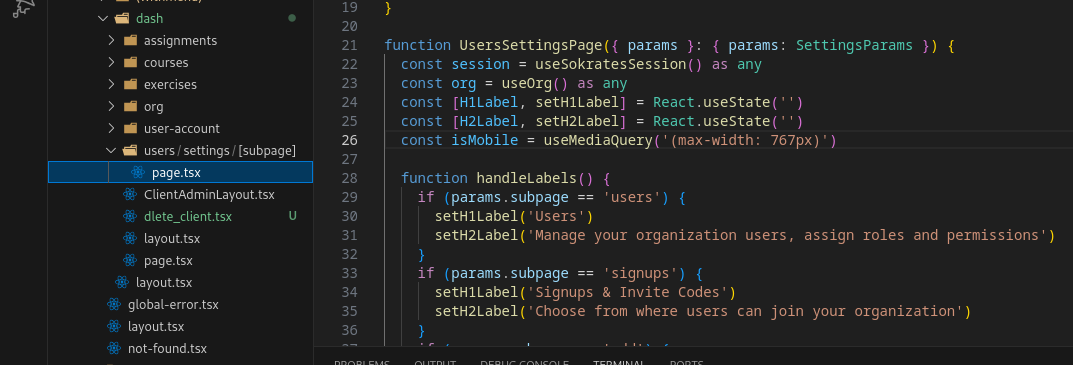This screenshot has height=365, width=1073.
Task: Click the dash folder icon
Action: click(122, 18)
